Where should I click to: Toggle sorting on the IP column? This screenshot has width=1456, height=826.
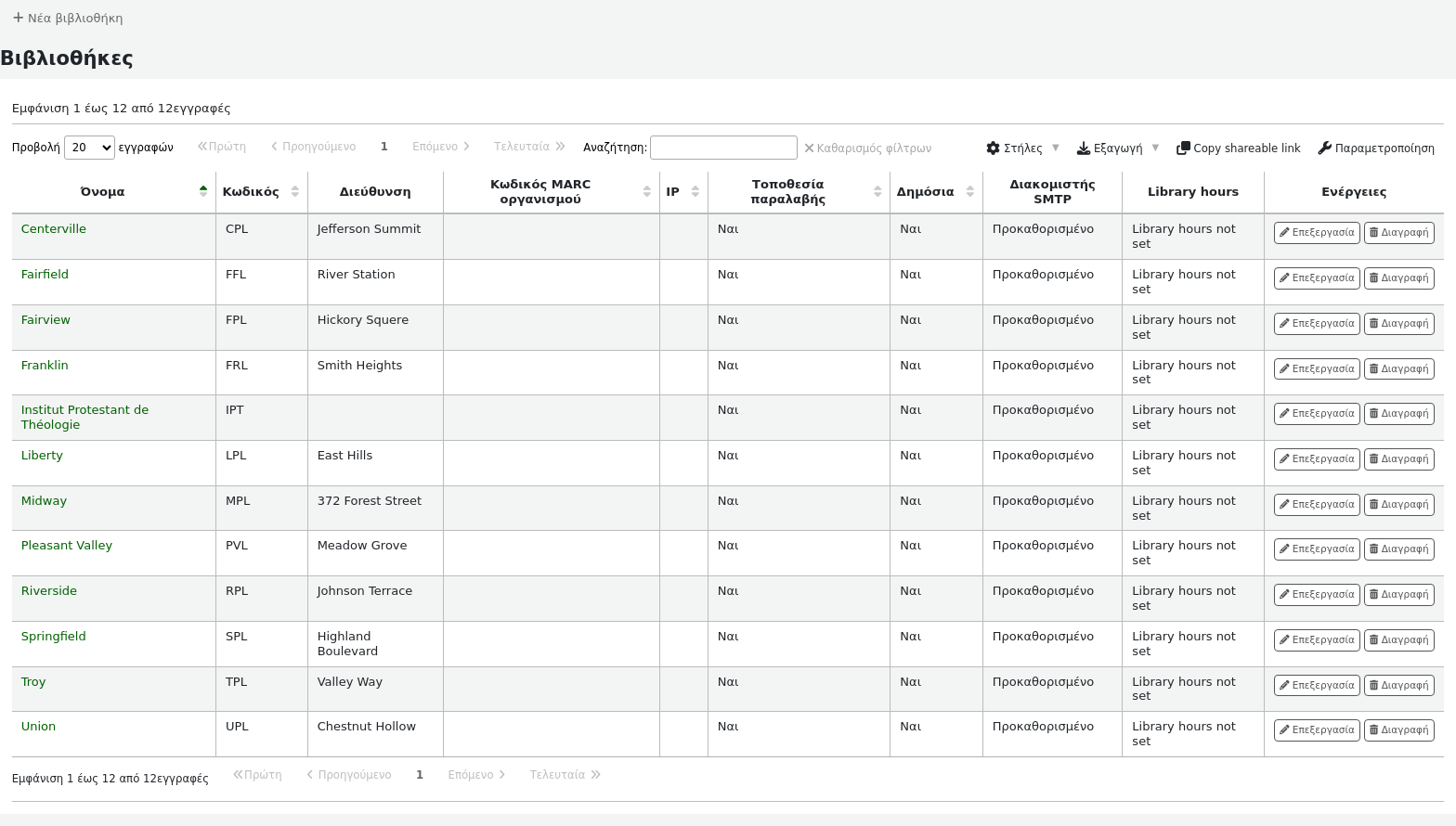coord(695,192)
